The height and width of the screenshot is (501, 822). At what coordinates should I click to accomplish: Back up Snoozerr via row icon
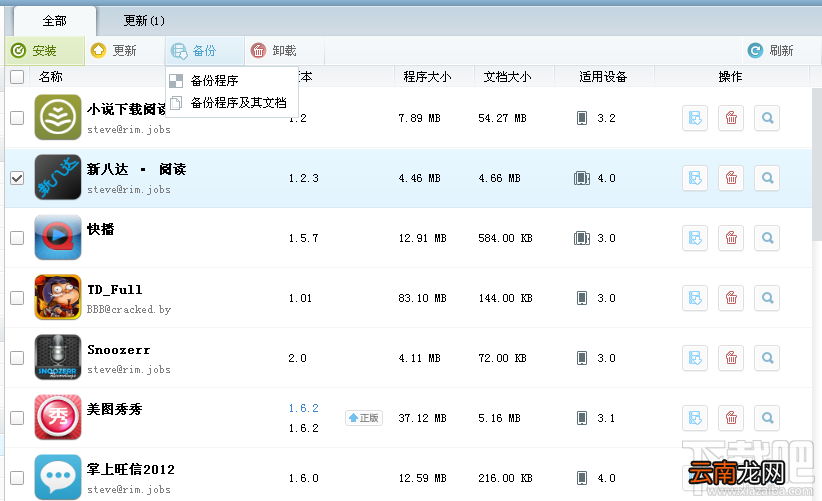[x=695, y=358]
